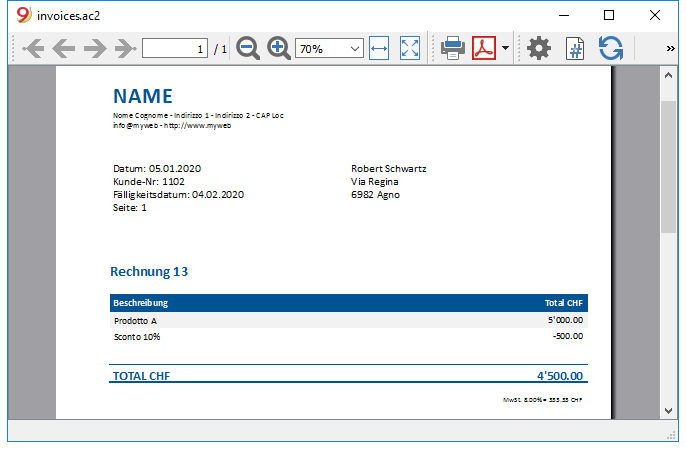Image resolution: width=686 pixels, height=449 pixels.
Task: Click the 'Via Regina' address line
Action: [x=374, y=182]
